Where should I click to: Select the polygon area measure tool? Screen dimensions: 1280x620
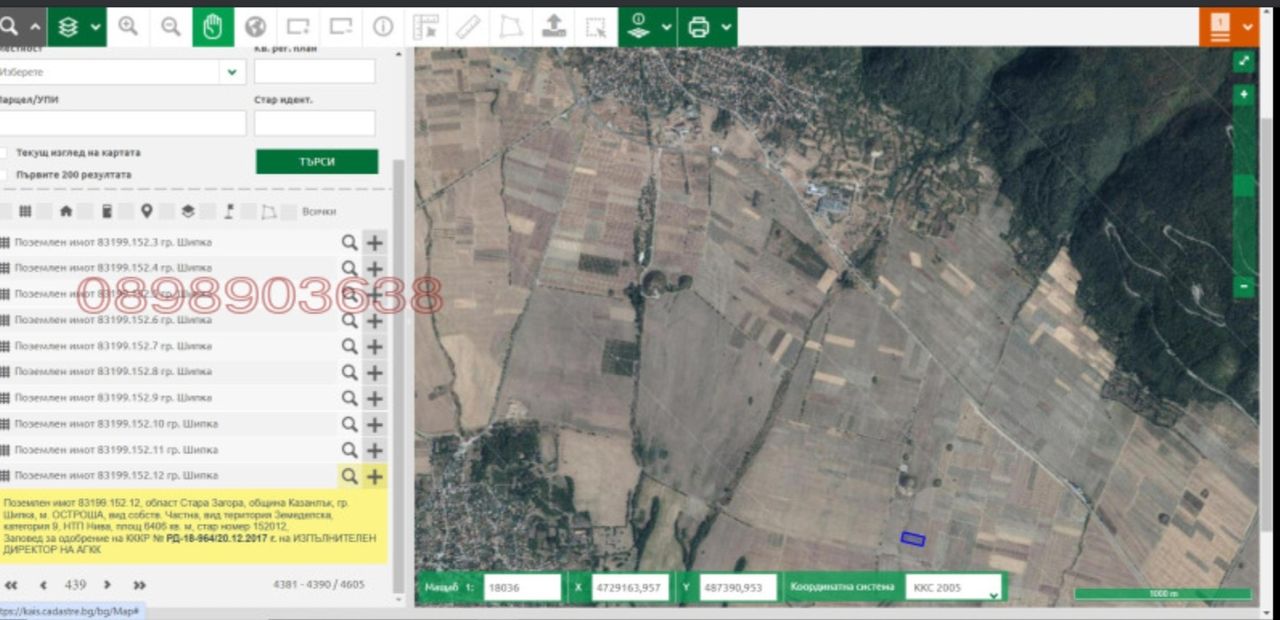(511, 27)
